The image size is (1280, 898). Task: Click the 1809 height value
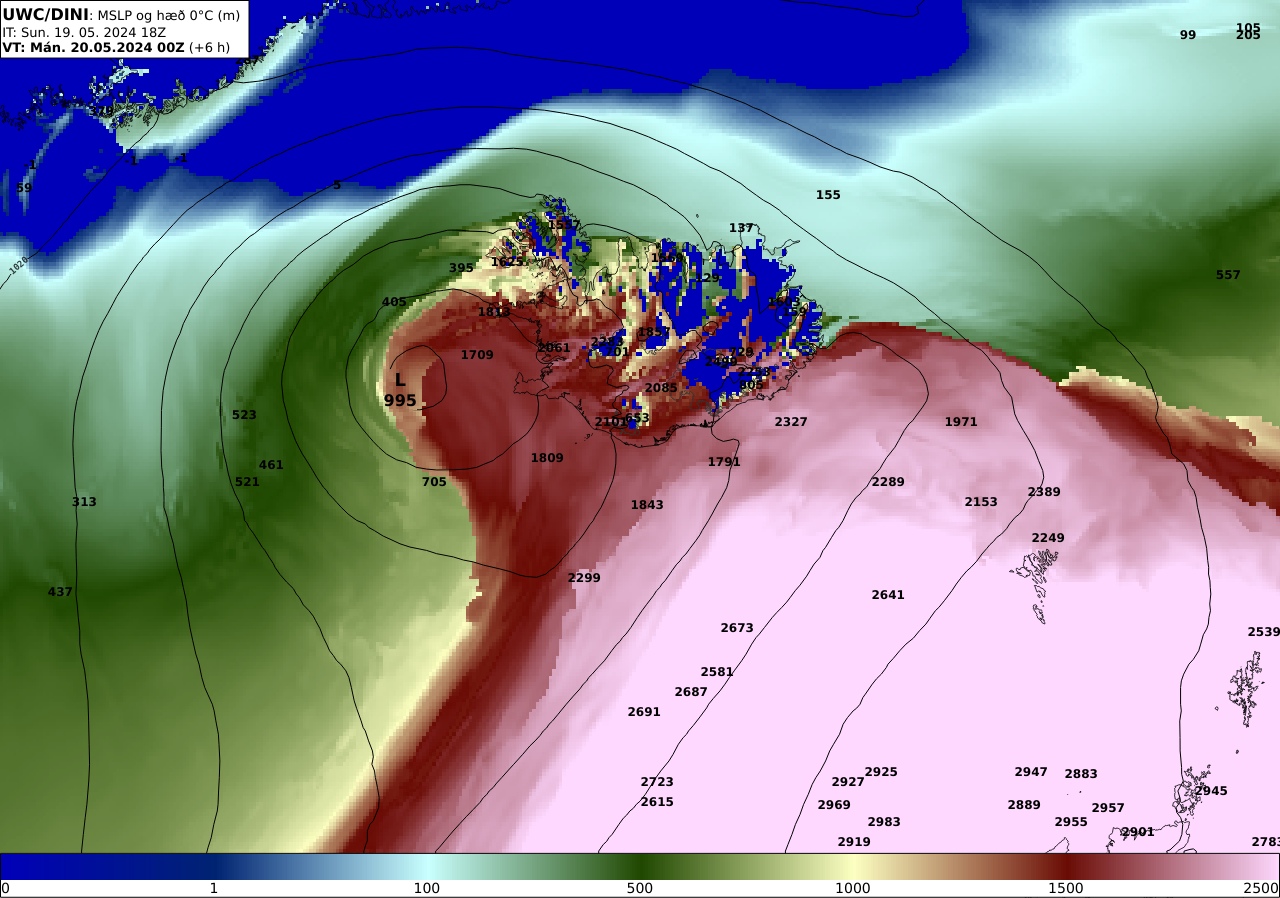[x=547, y=458]
